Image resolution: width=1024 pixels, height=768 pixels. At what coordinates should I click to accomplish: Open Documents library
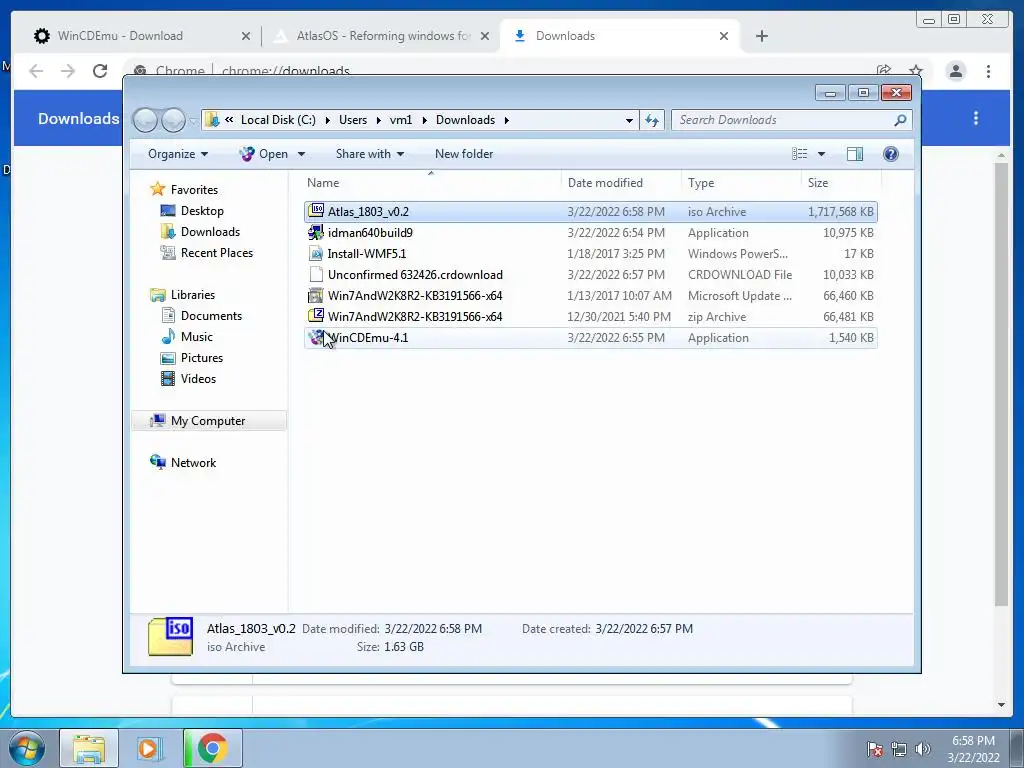[211, 315]
